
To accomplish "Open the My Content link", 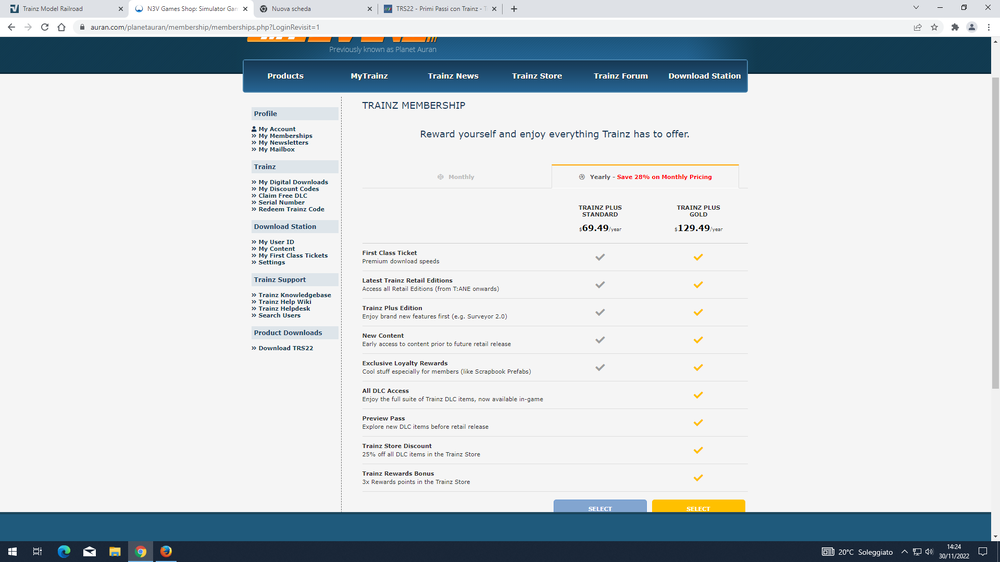I will click(x=276, y=249).
